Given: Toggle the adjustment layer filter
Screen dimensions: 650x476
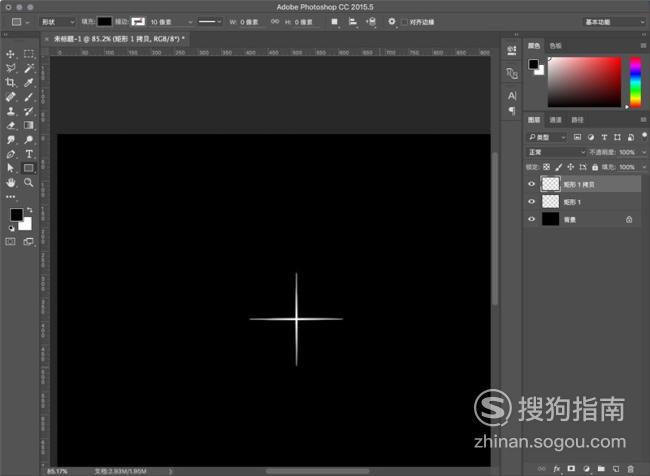Looking at the screenshot, I should click(591, 137).
